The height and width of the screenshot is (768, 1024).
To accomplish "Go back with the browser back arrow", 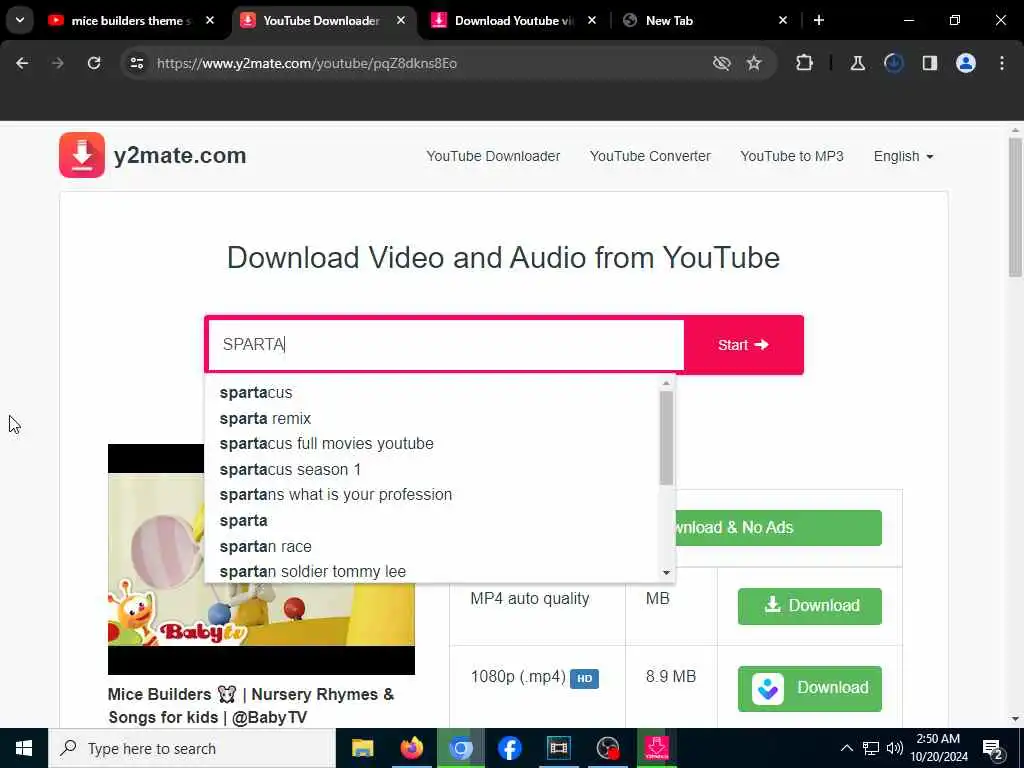I will pyautogui.click(x=22, y=63).
